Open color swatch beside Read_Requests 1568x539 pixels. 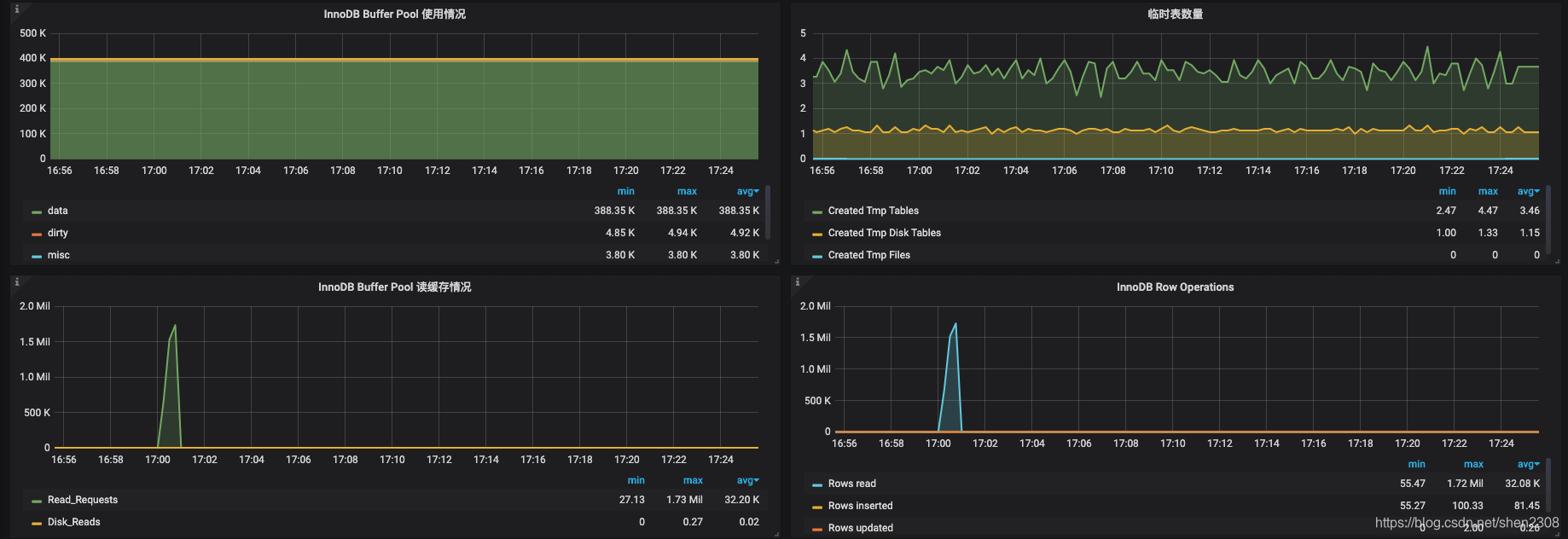pyautogui.click(x=37, y=501)
